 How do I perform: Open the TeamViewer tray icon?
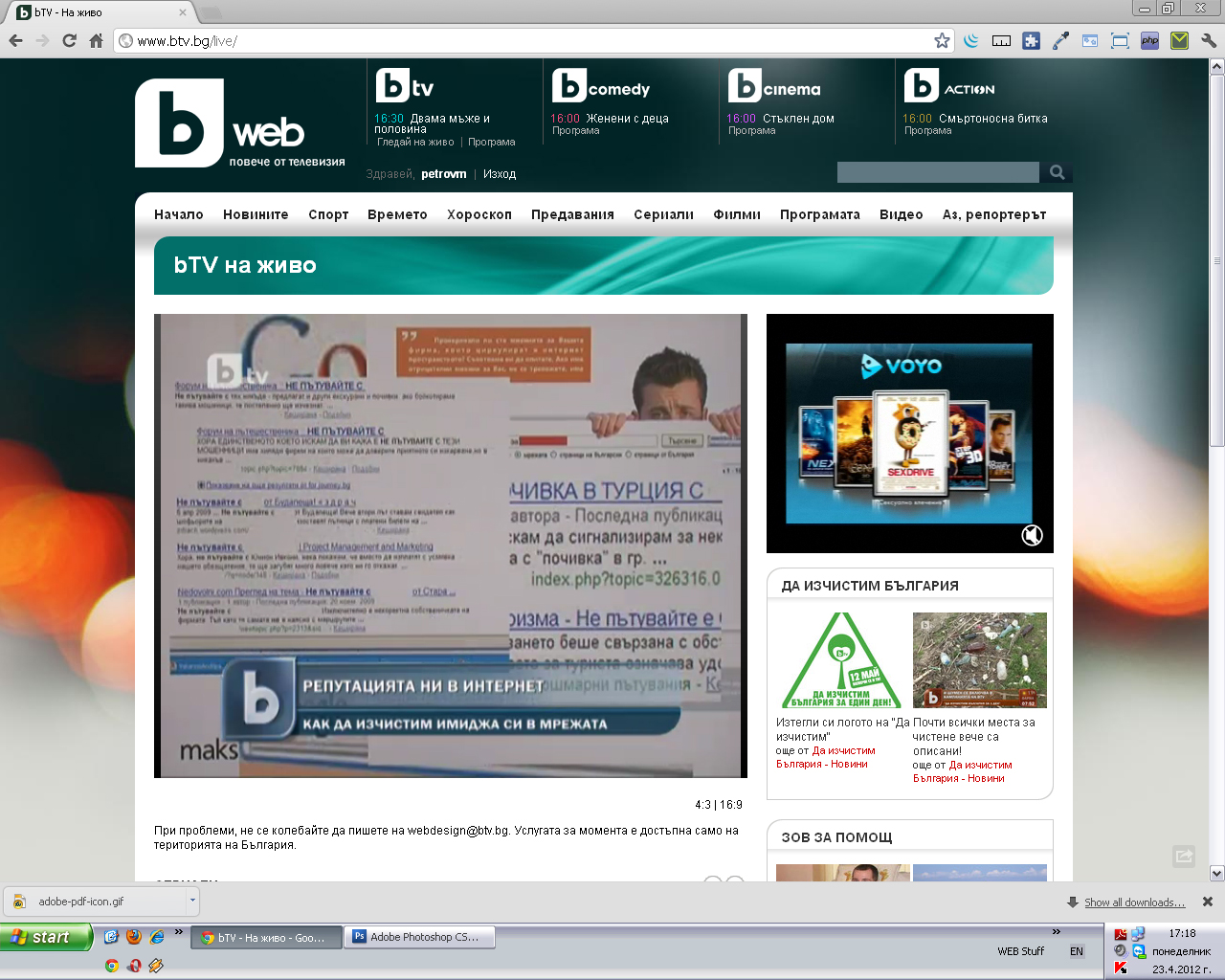tap(1139, 951)
